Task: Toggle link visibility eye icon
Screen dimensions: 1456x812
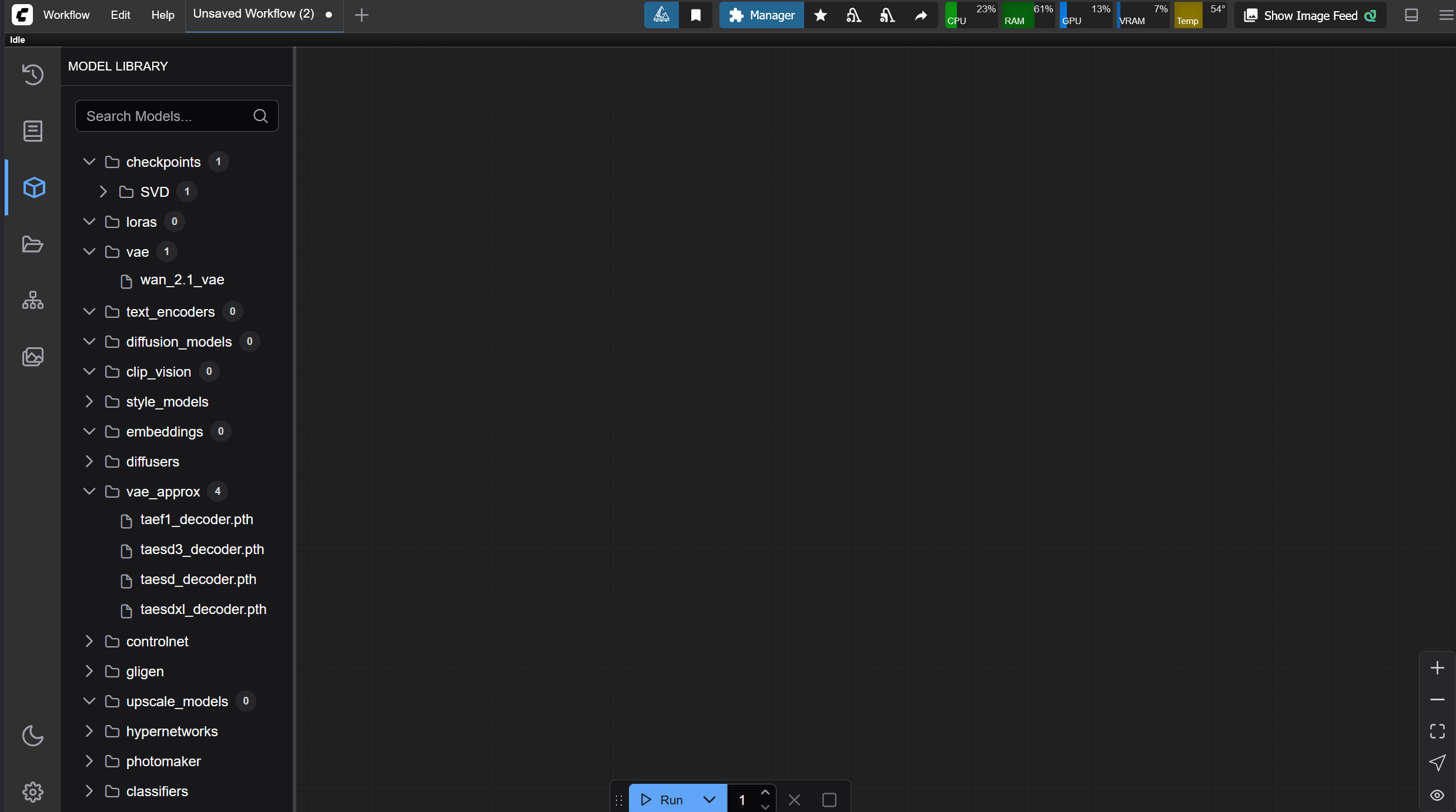Action: coord(1437,794)
